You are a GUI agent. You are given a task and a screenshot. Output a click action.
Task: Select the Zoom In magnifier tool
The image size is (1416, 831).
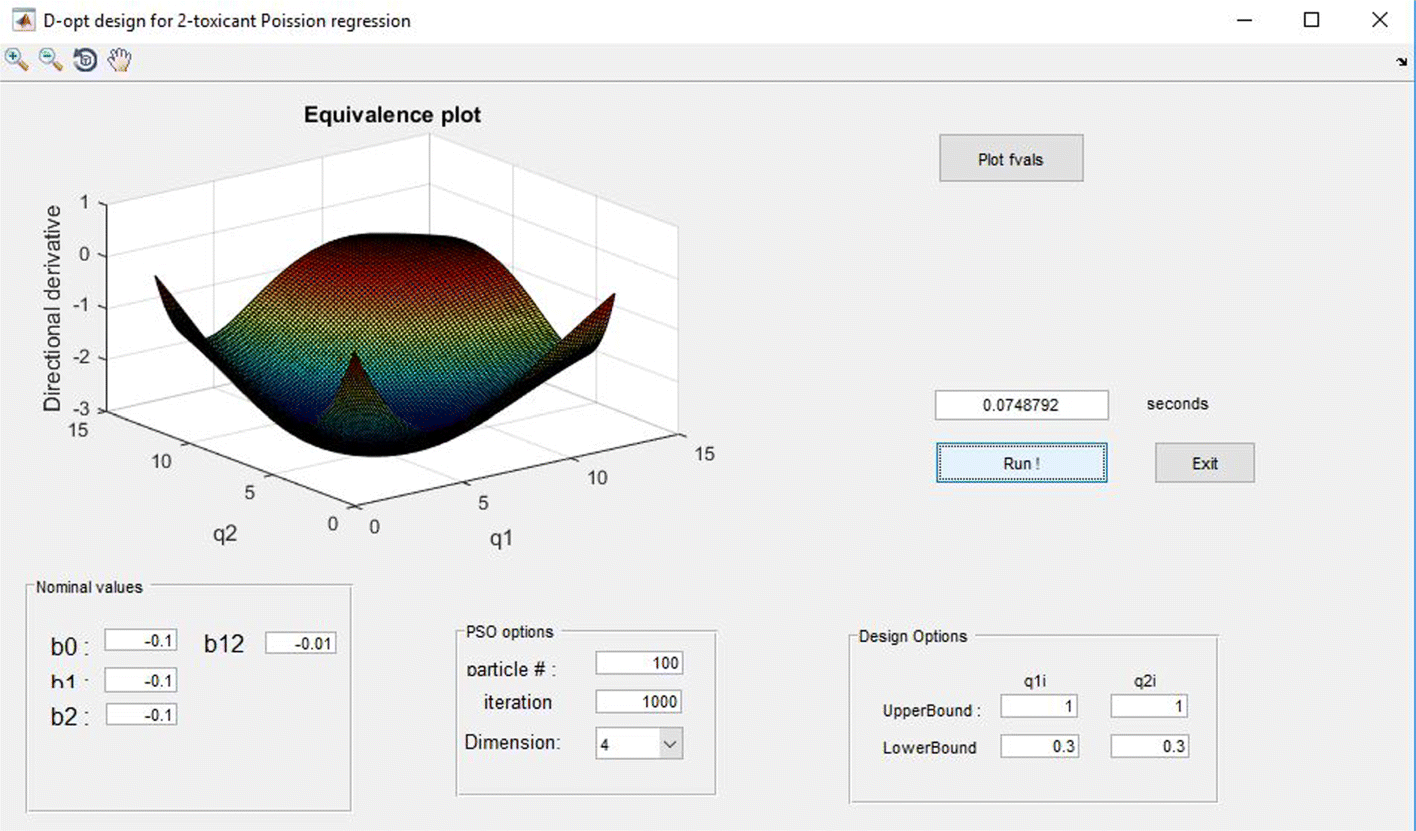coord(15,60)
